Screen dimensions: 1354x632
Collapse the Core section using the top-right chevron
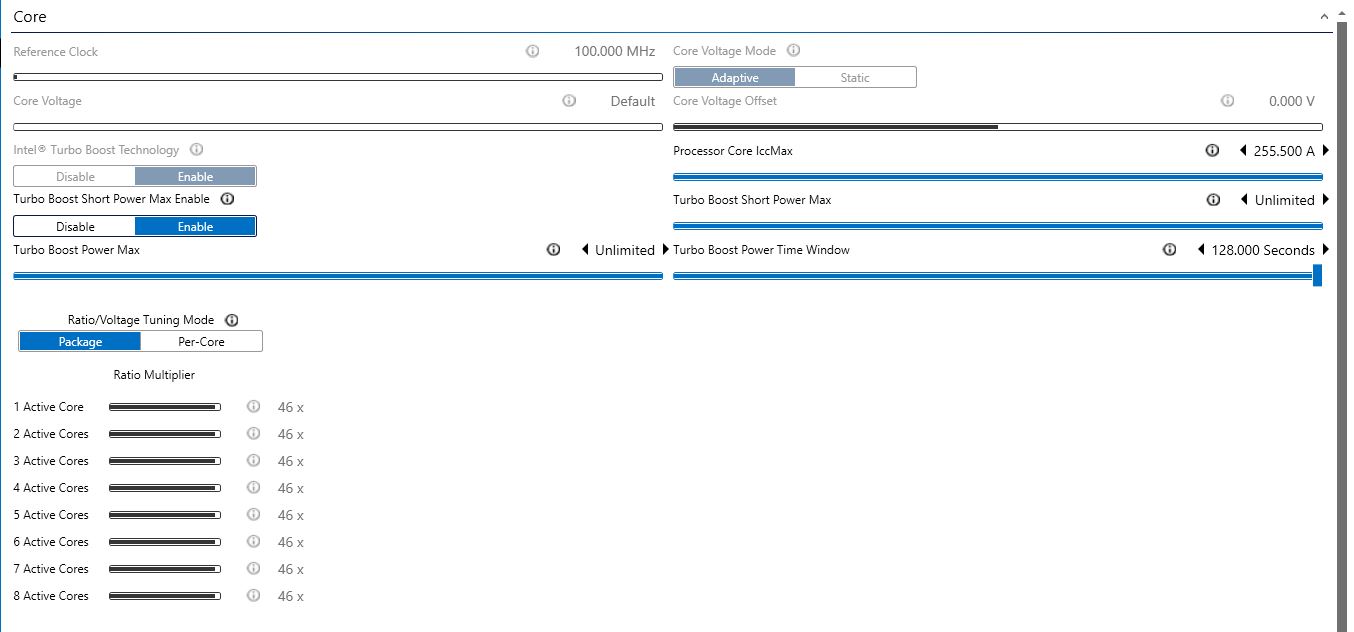pyautogui.click(x=1325, y=17)
